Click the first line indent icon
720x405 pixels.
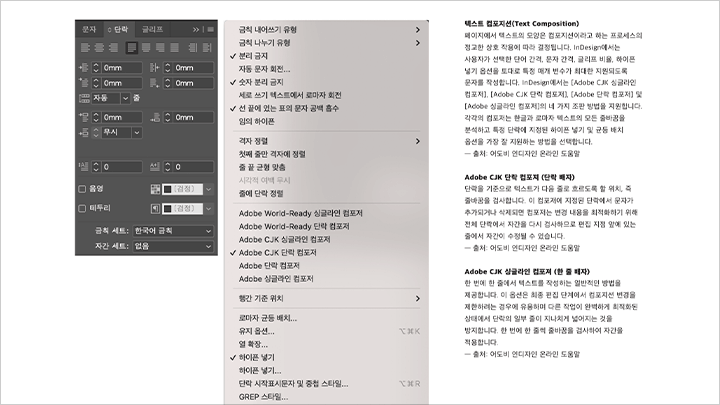coord(84,83)
